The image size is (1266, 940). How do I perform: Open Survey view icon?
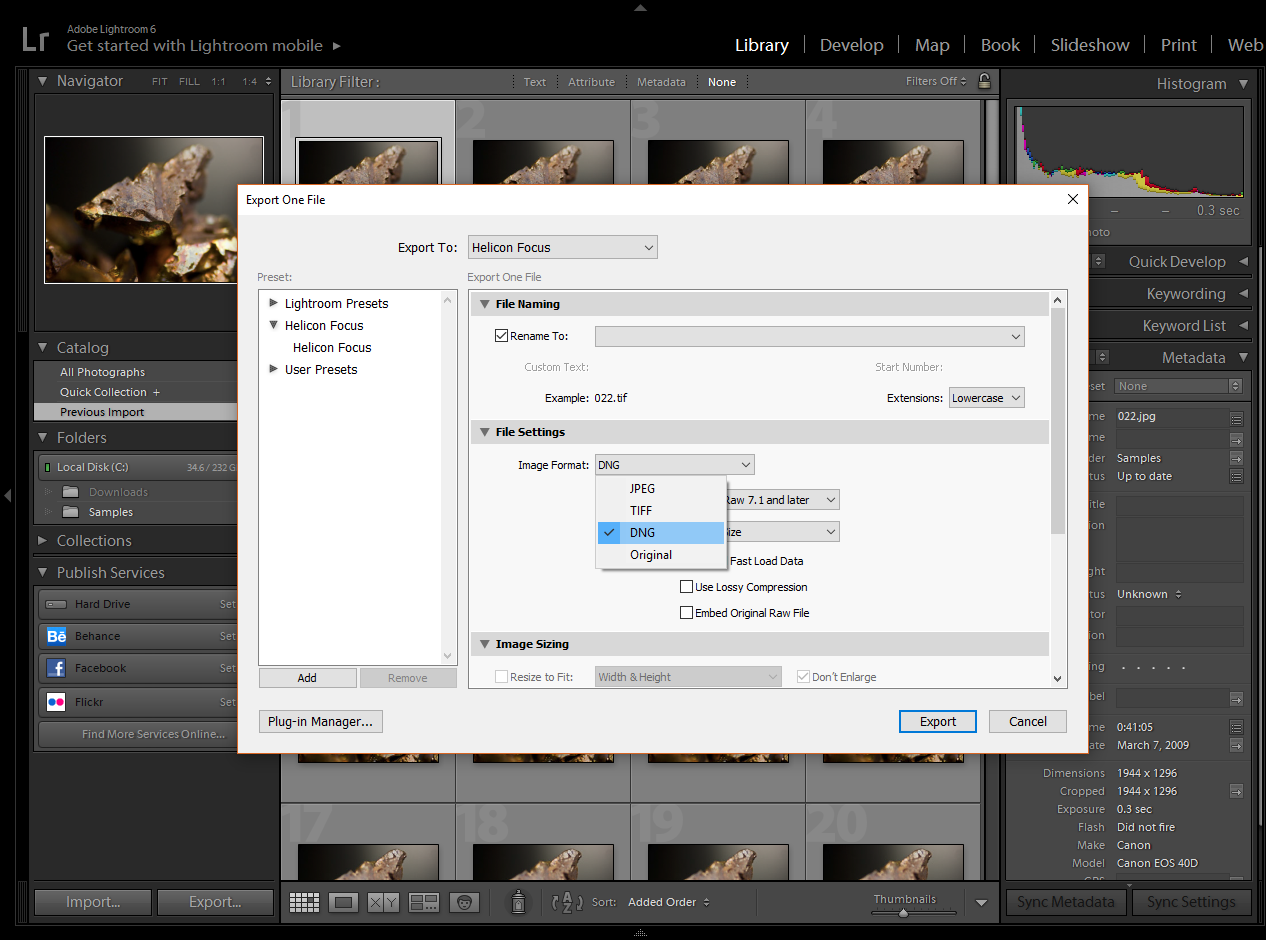pos(424,902)
